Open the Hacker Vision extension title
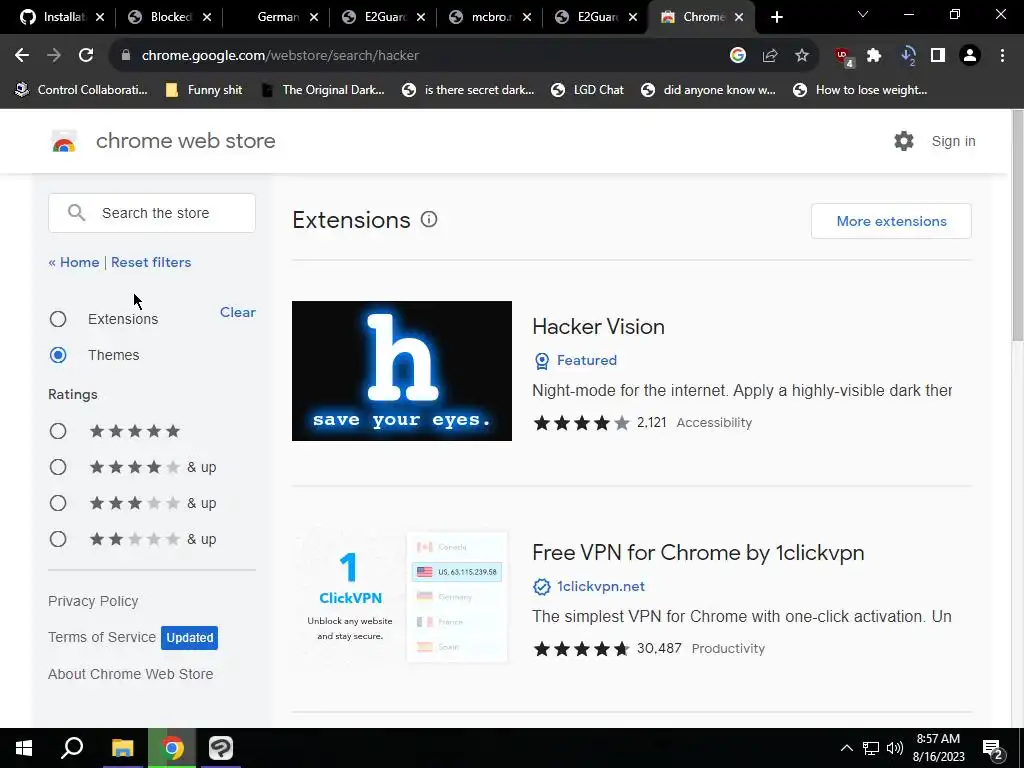This screenshot has width=1024, height=768. pos(598,327)
